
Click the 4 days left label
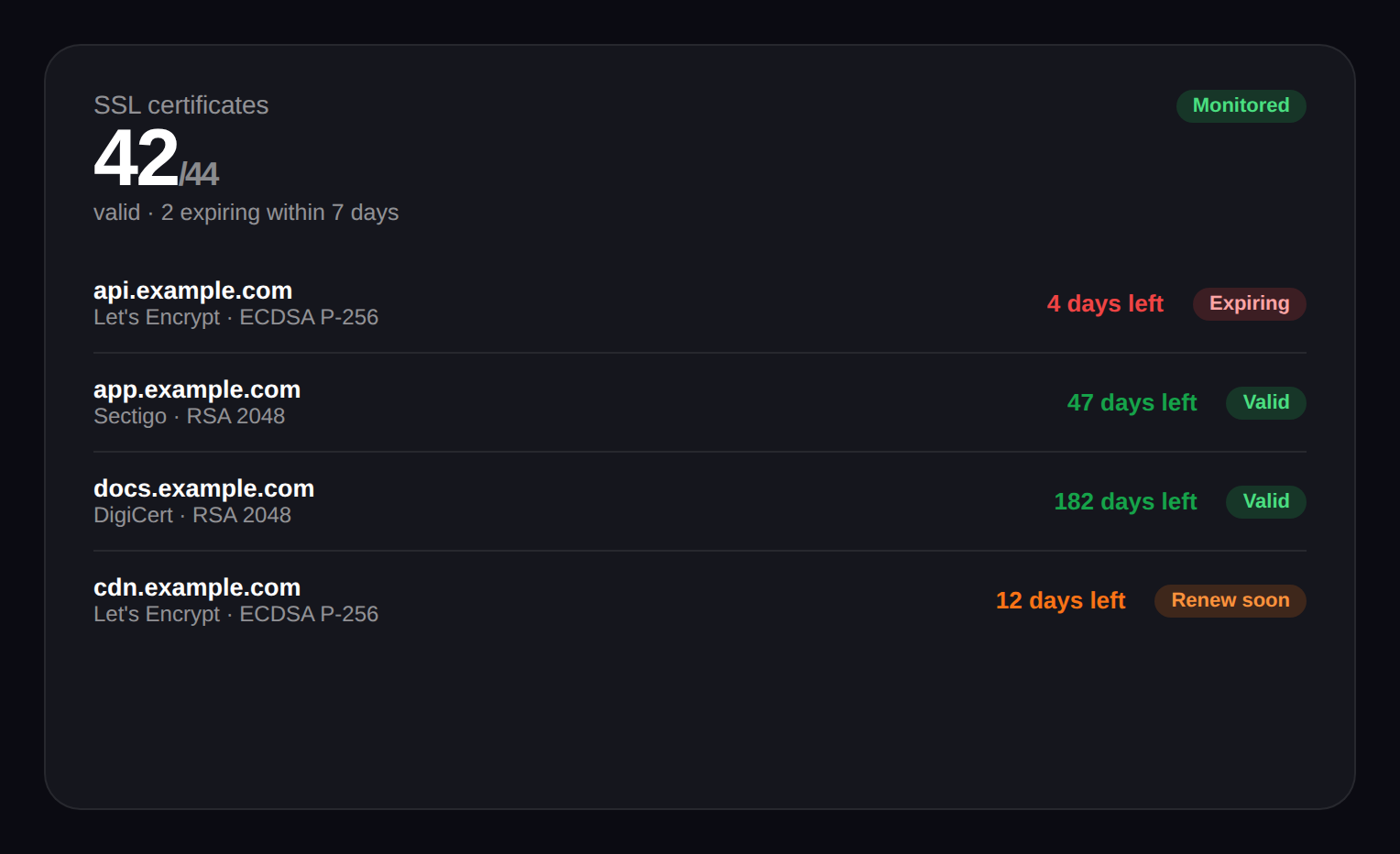click(x=1105, y=303)
